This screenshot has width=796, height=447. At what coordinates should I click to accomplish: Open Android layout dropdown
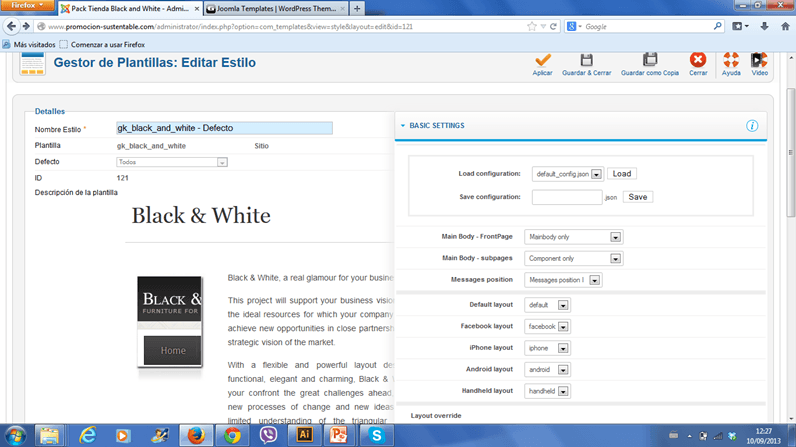547,370
